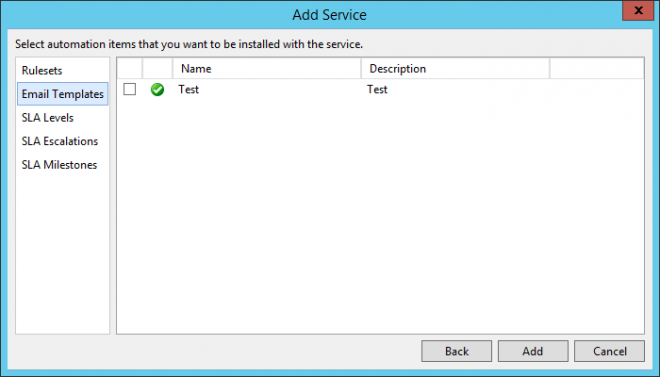Sort by the Description column header
The image size is (660, 377).
(455, 69)
